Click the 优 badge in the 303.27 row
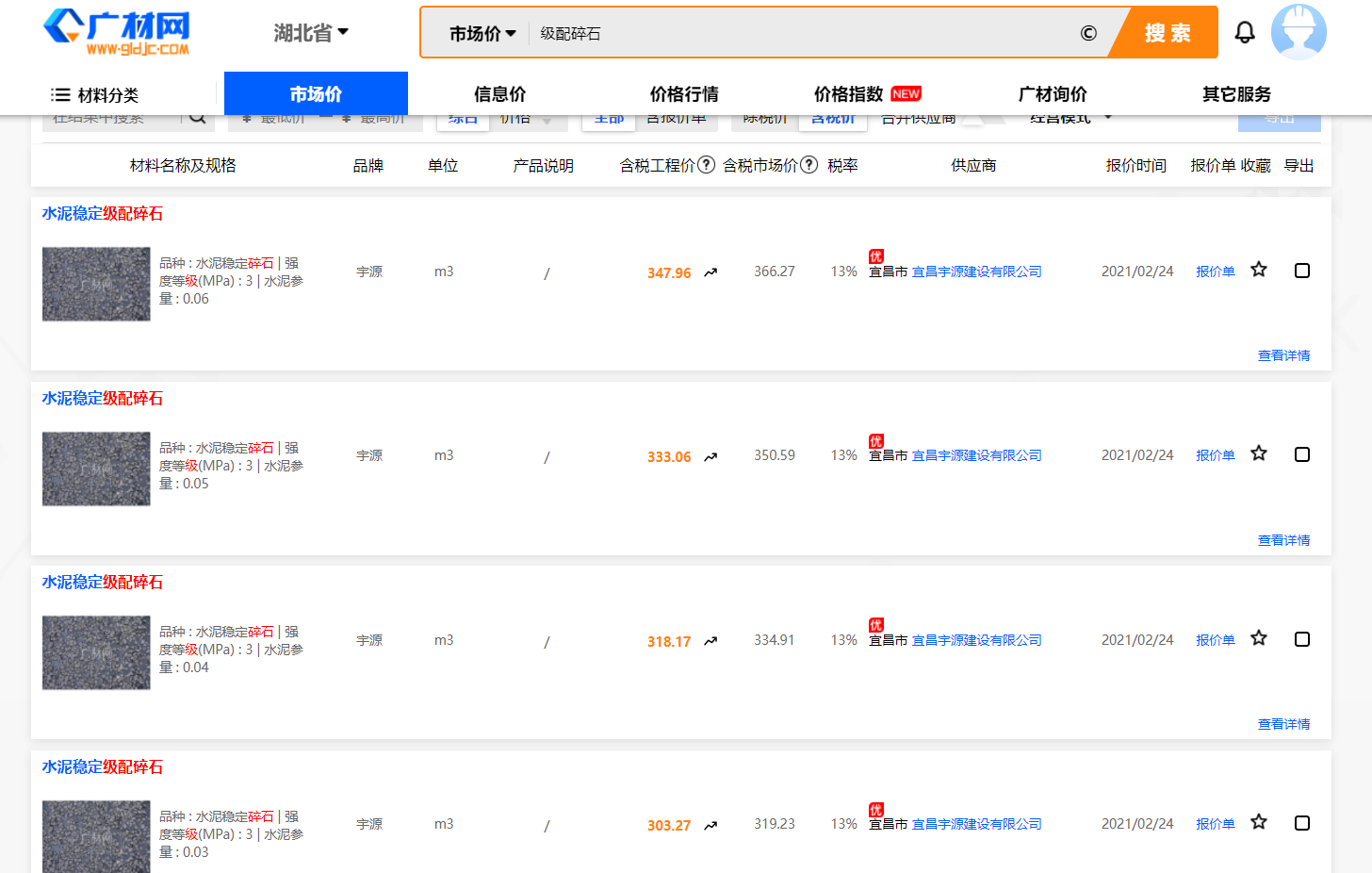This screenshot has height=873, width=1372. point(876,810)
